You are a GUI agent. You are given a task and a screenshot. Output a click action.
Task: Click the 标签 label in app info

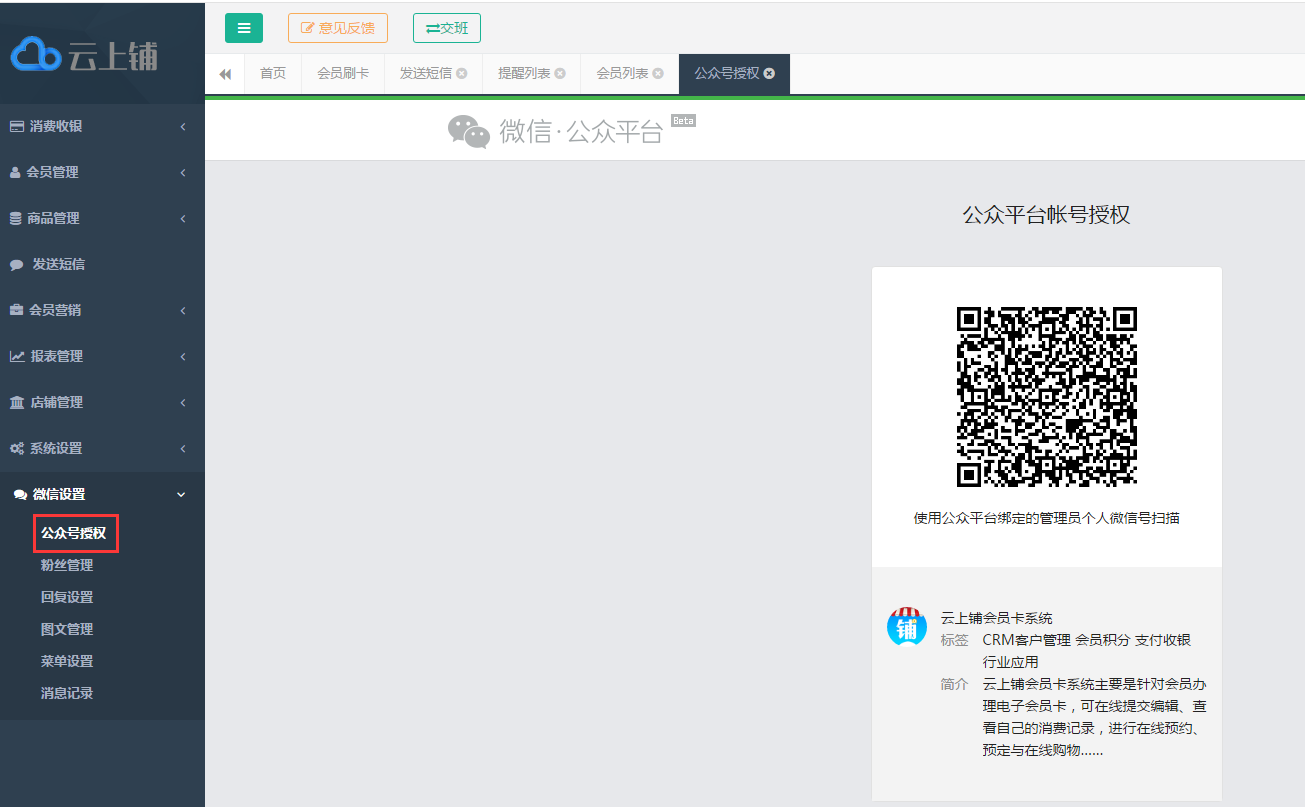click(x=955, y=640)
